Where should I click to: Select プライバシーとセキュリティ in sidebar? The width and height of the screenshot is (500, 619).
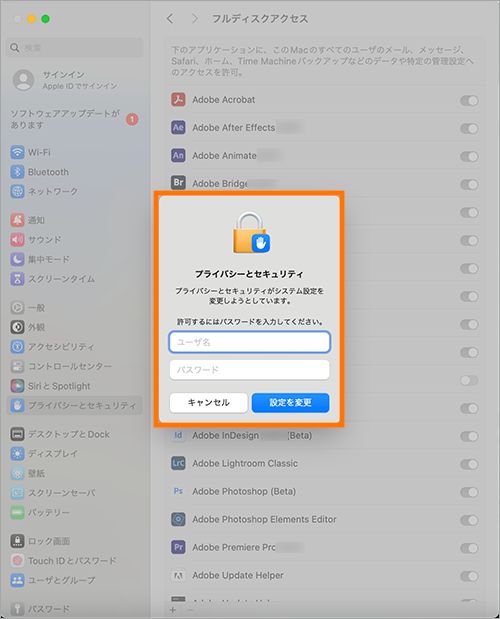[x=74, y=405]
